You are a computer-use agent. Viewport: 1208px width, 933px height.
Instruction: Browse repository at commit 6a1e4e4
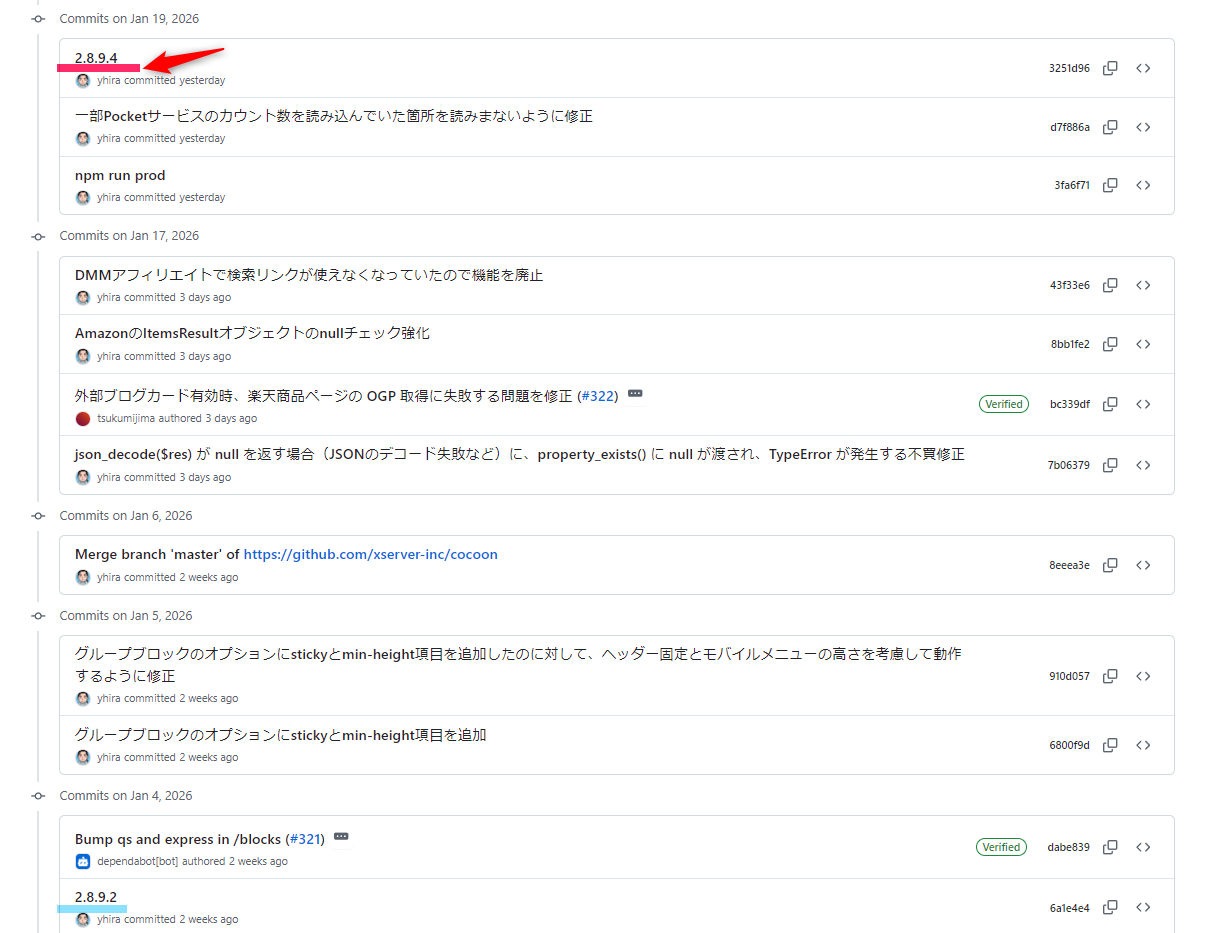coord(1143,907)
